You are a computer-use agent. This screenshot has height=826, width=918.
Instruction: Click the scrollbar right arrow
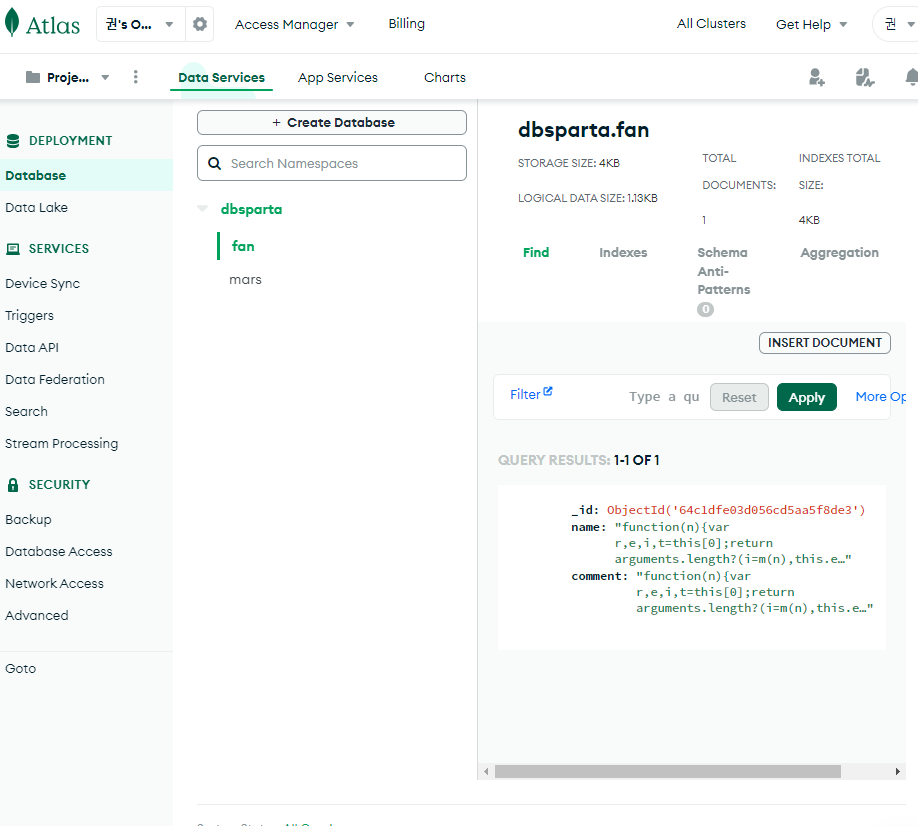pyautogui.click(x=898, y=772)
